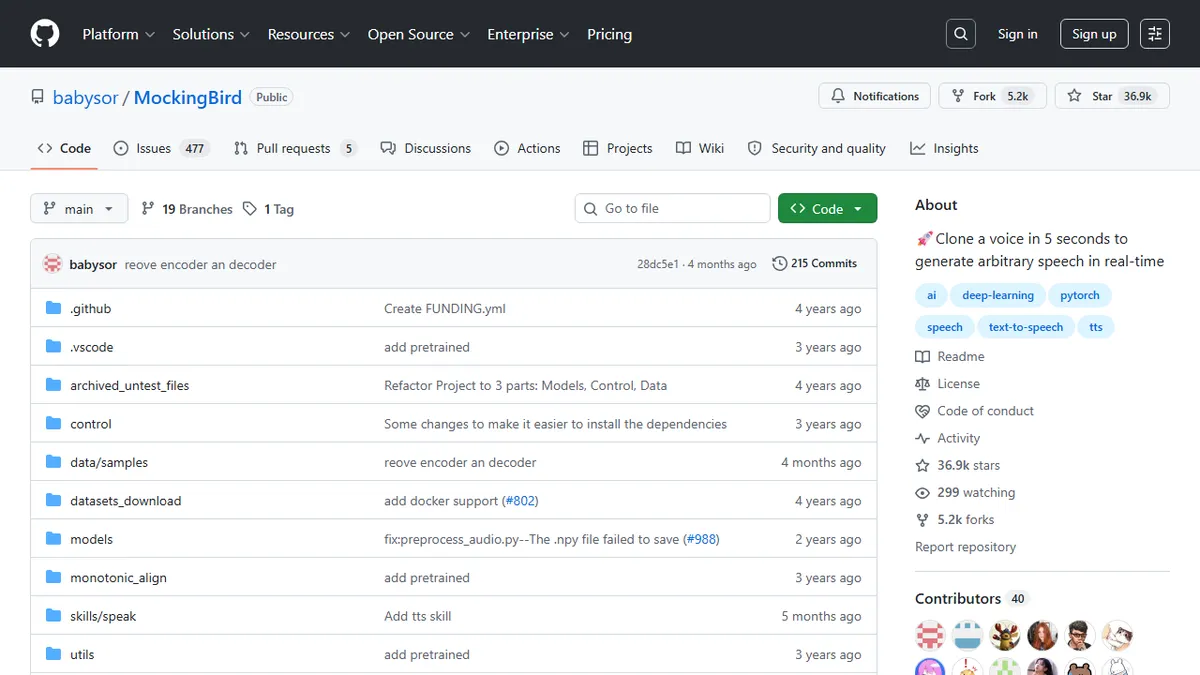Image resolution: width=1200 pixels, height=675 pixels.
Task: Expand the Resources menu
Action: coord(309,34)
